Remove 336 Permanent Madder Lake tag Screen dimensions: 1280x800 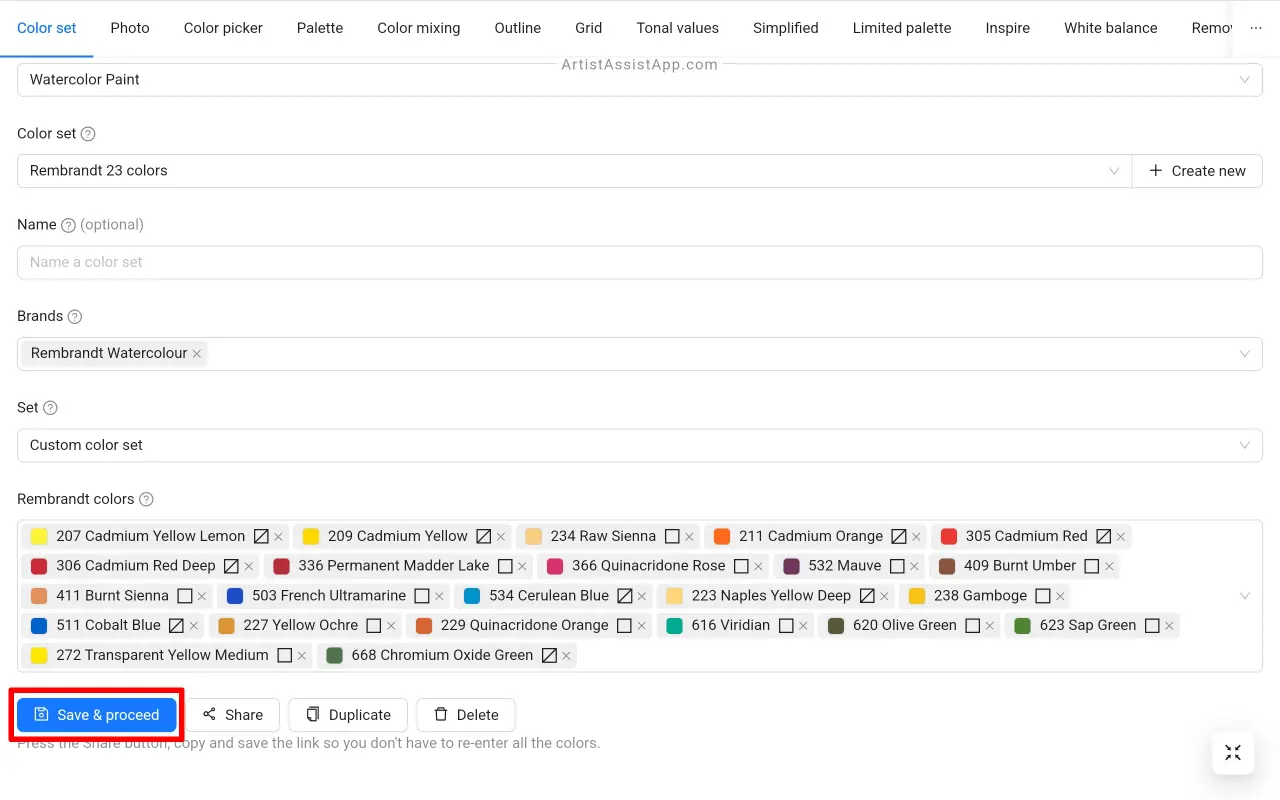522,566
